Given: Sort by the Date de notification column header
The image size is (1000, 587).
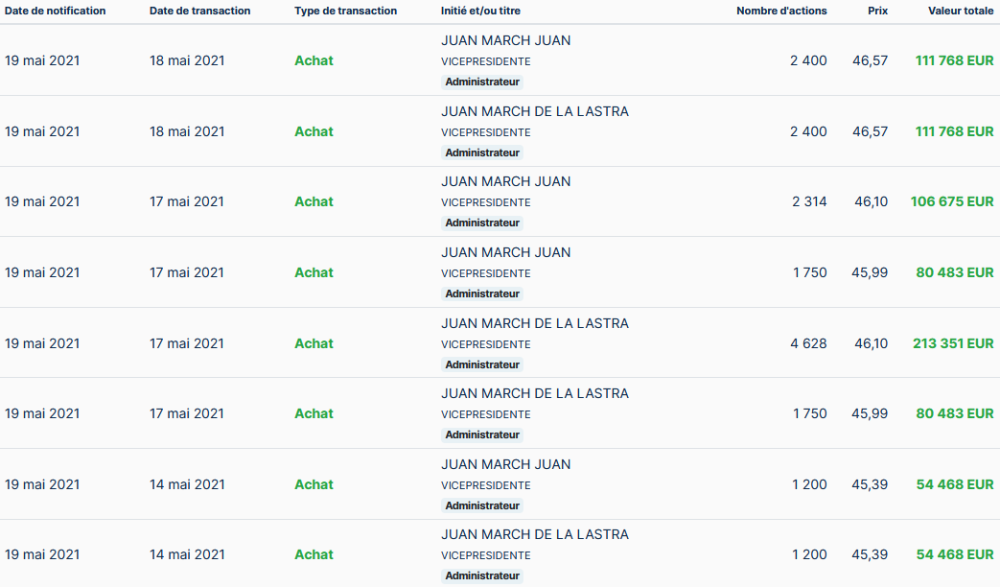Looking at the screenshot, I should 55,11.
